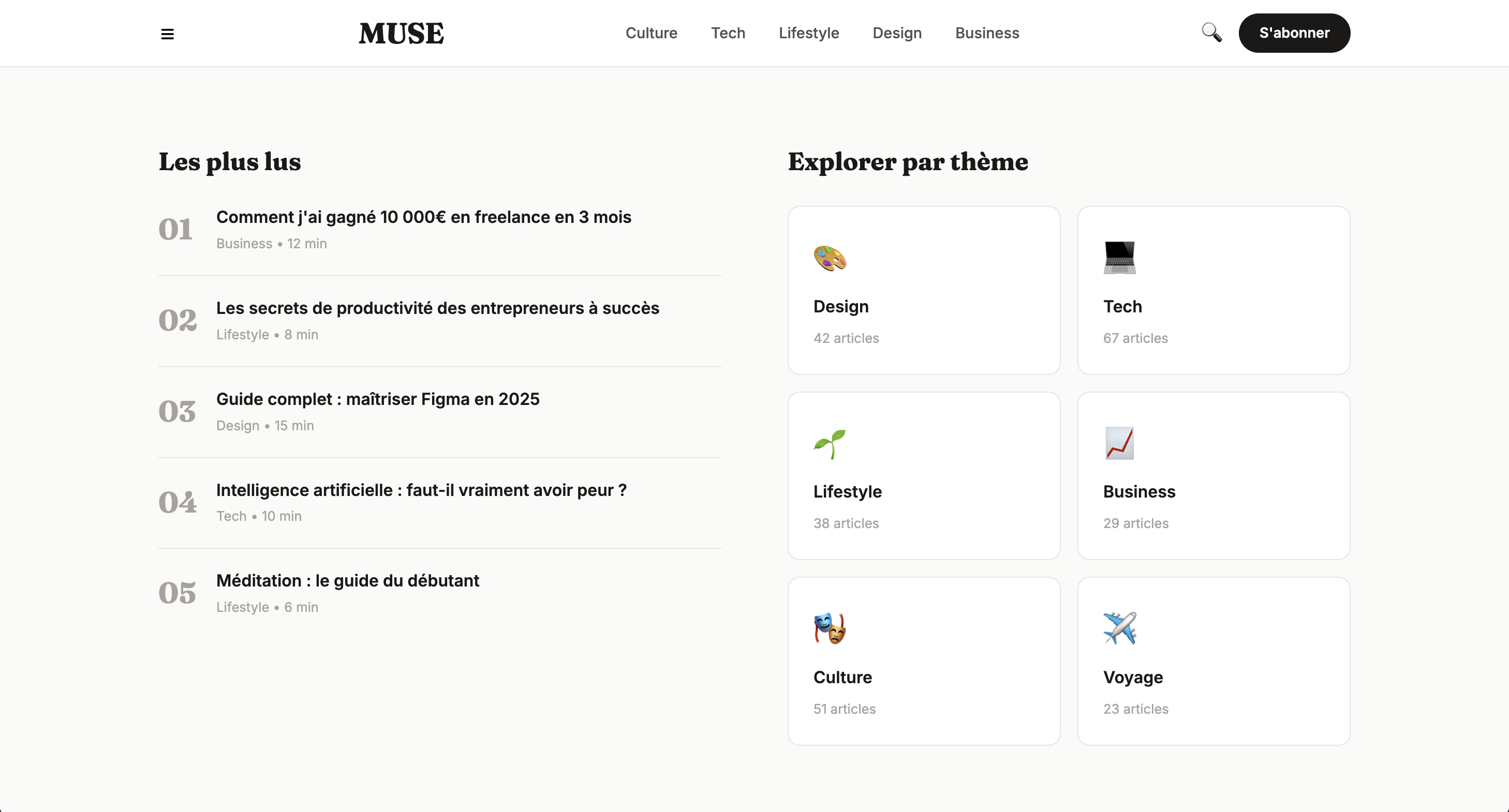Image resolution: width=1509 pixels, height=812 pixels.
Task: Click the chart icon on the Business card
Action: click(1119, 444)
